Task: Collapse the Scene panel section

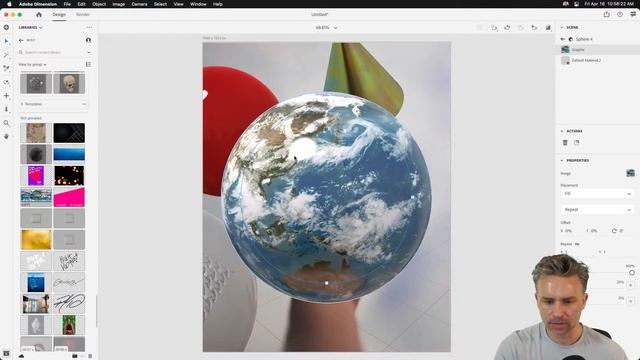Action: point(562,27)
